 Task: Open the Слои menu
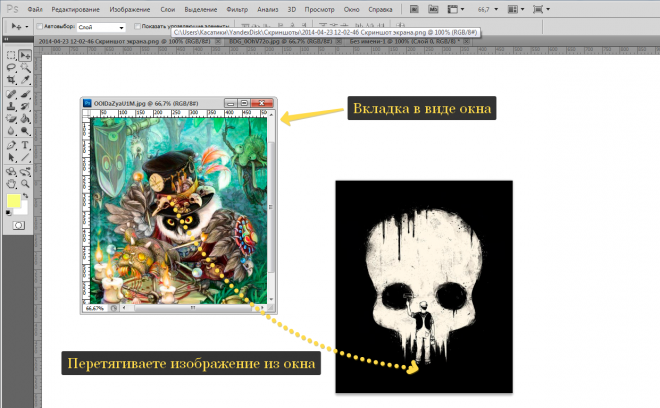point(168,9)
